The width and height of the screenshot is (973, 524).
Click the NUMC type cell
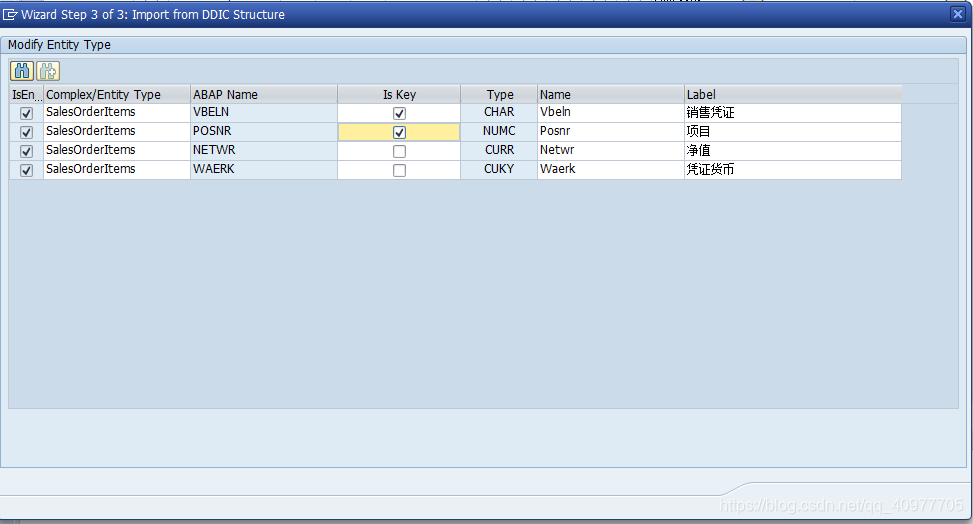pyautogui.click(x=499, y=132)
